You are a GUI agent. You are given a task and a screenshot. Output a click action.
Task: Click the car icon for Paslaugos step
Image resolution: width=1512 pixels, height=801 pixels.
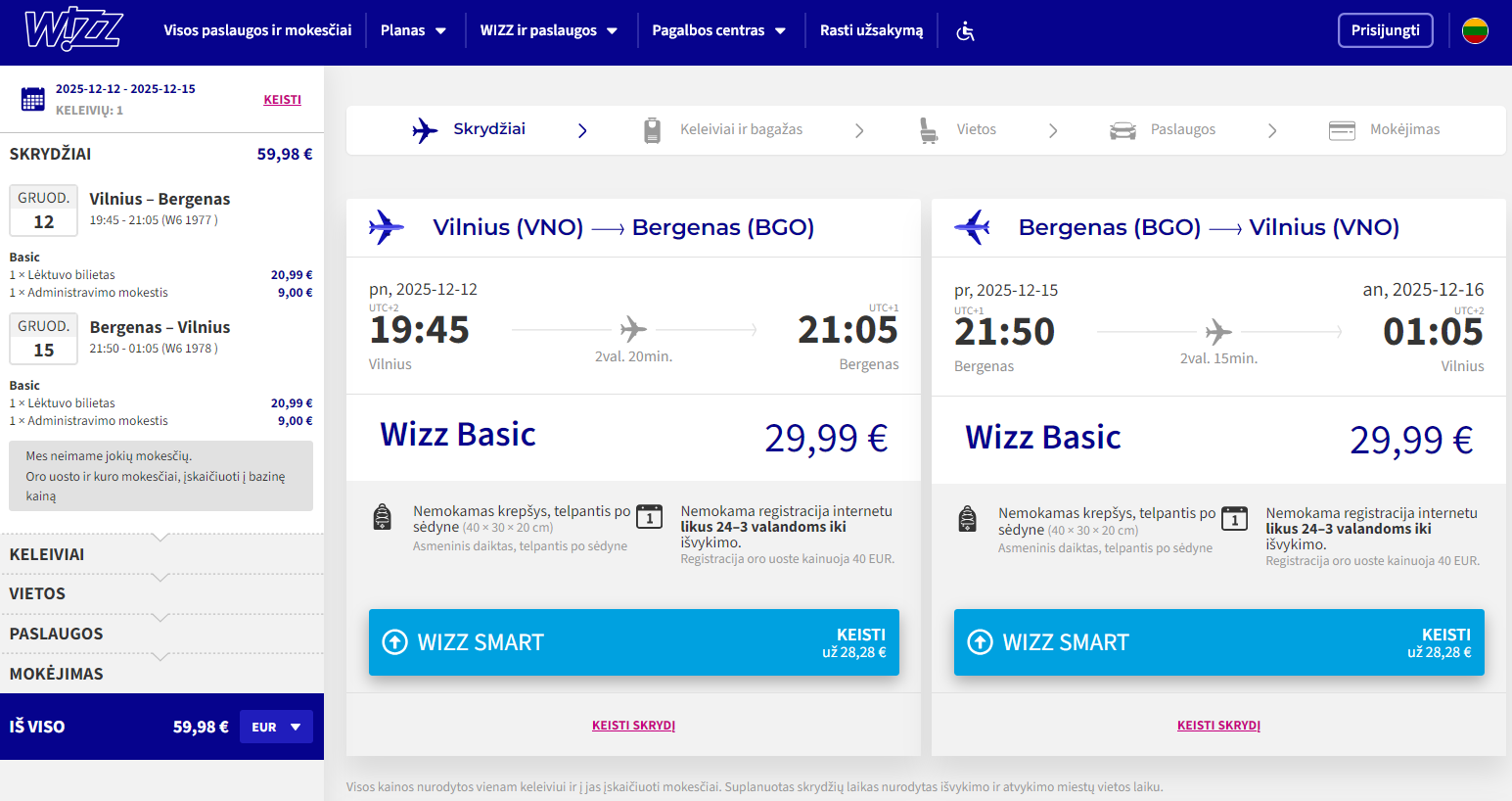click(1123, 130)
